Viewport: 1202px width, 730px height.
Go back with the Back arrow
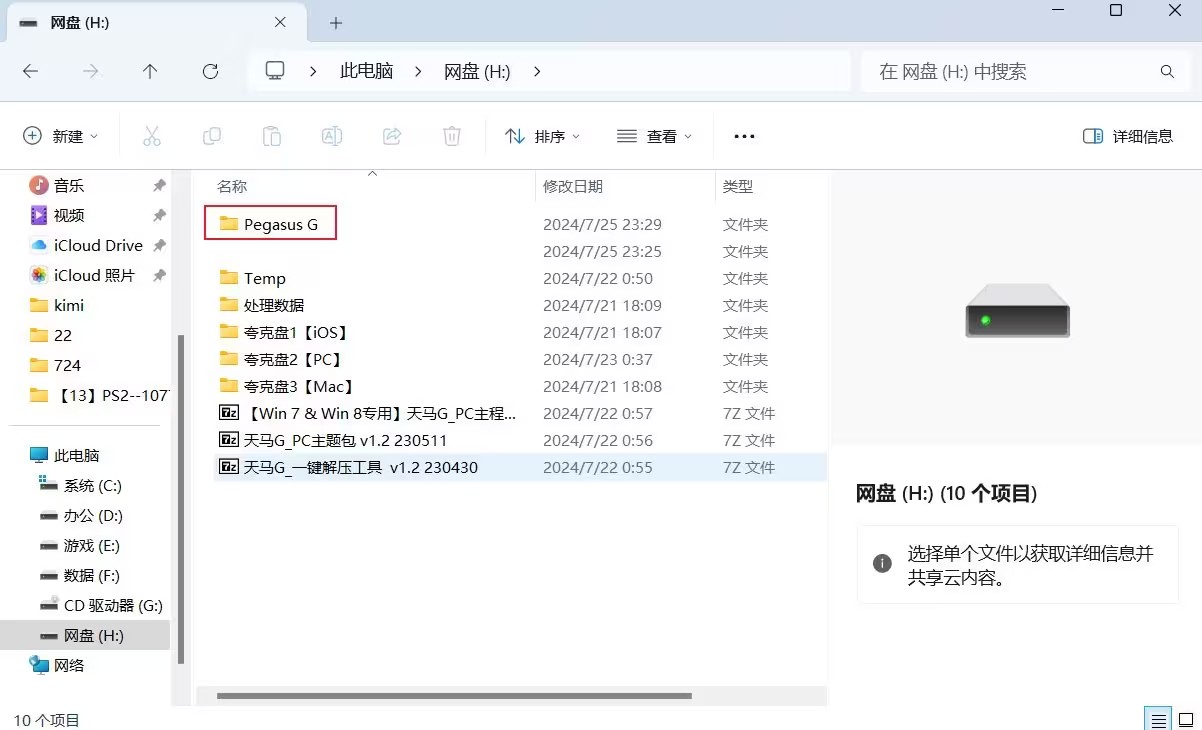pos(31,71)
